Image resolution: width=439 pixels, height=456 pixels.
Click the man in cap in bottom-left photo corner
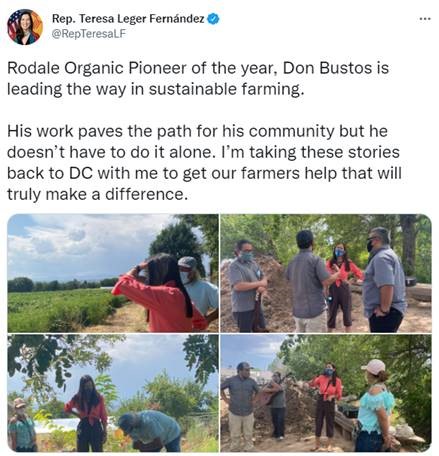[21, 424]
